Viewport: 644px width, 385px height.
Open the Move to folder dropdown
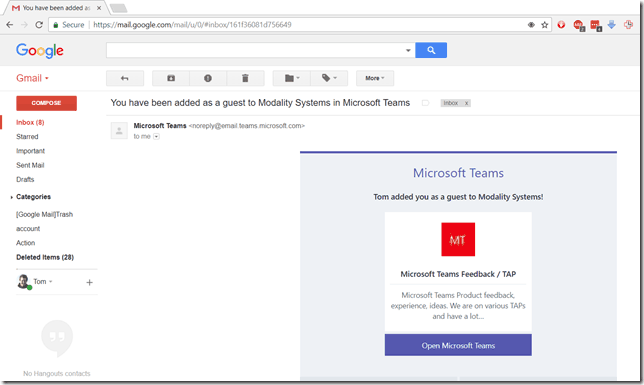(292, 78)
